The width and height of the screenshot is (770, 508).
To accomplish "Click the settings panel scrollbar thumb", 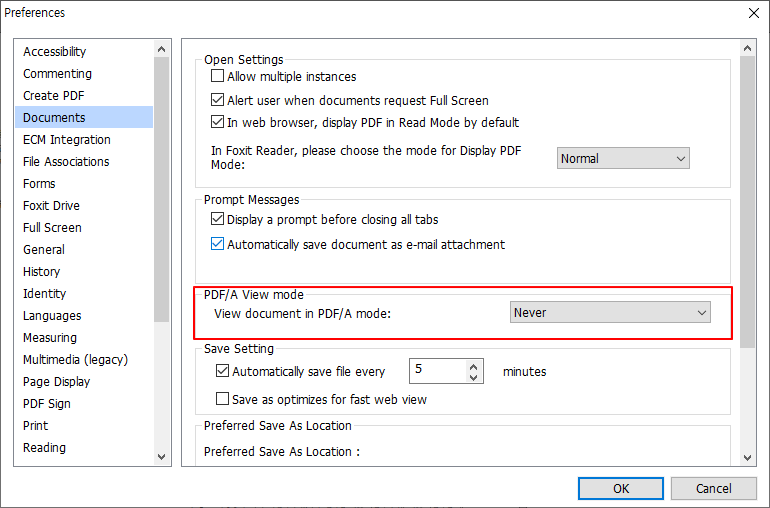I will click(747, 202).
